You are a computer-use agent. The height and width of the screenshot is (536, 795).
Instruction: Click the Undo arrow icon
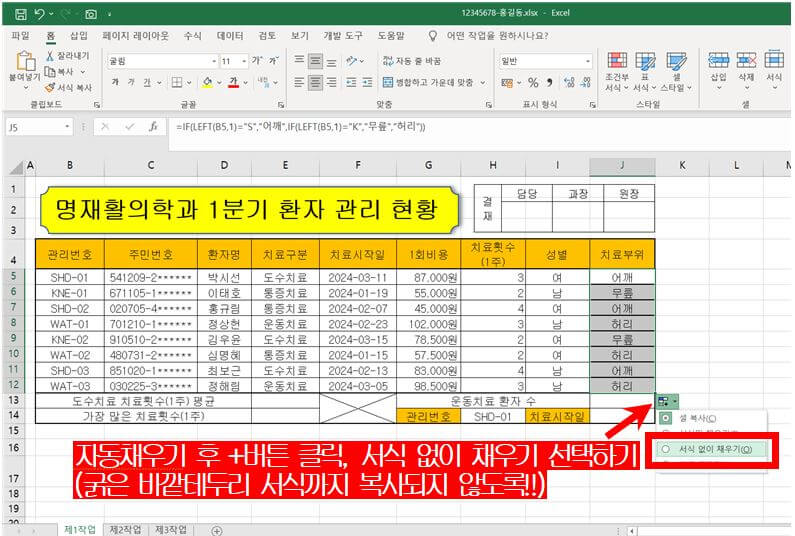pos(39,14)
